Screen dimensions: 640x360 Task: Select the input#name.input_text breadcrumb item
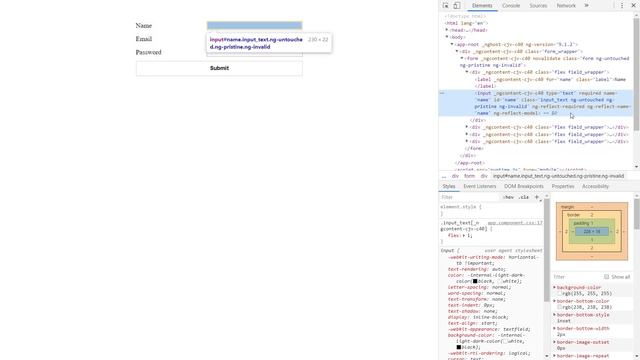(558, 176)
